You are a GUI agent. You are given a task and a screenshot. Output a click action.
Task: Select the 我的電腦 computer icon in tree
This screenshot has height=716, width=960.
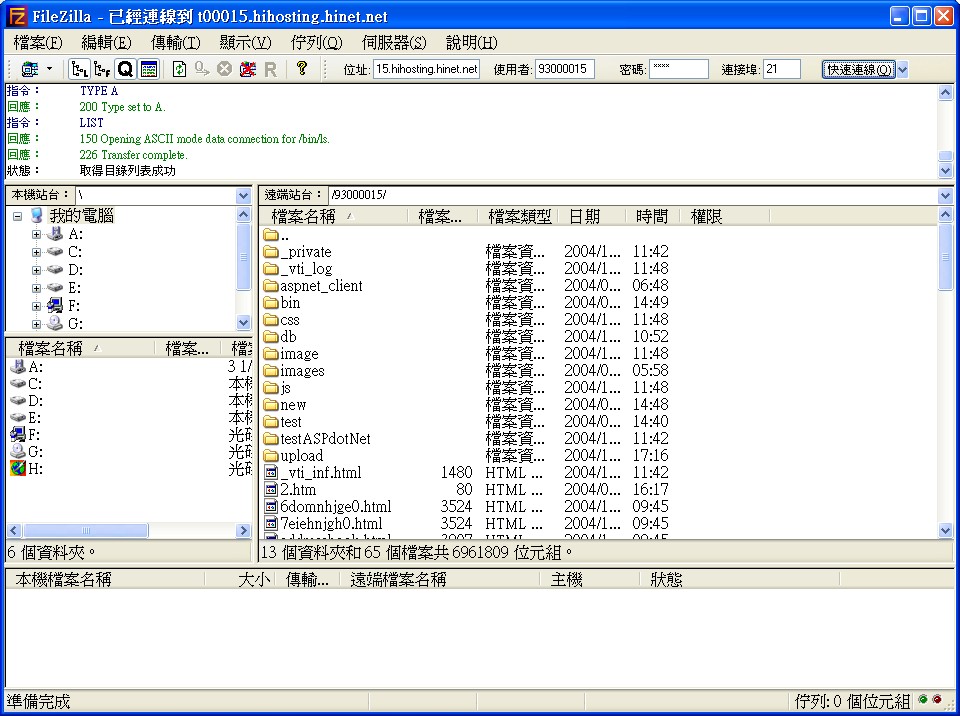tap(37, 216)
